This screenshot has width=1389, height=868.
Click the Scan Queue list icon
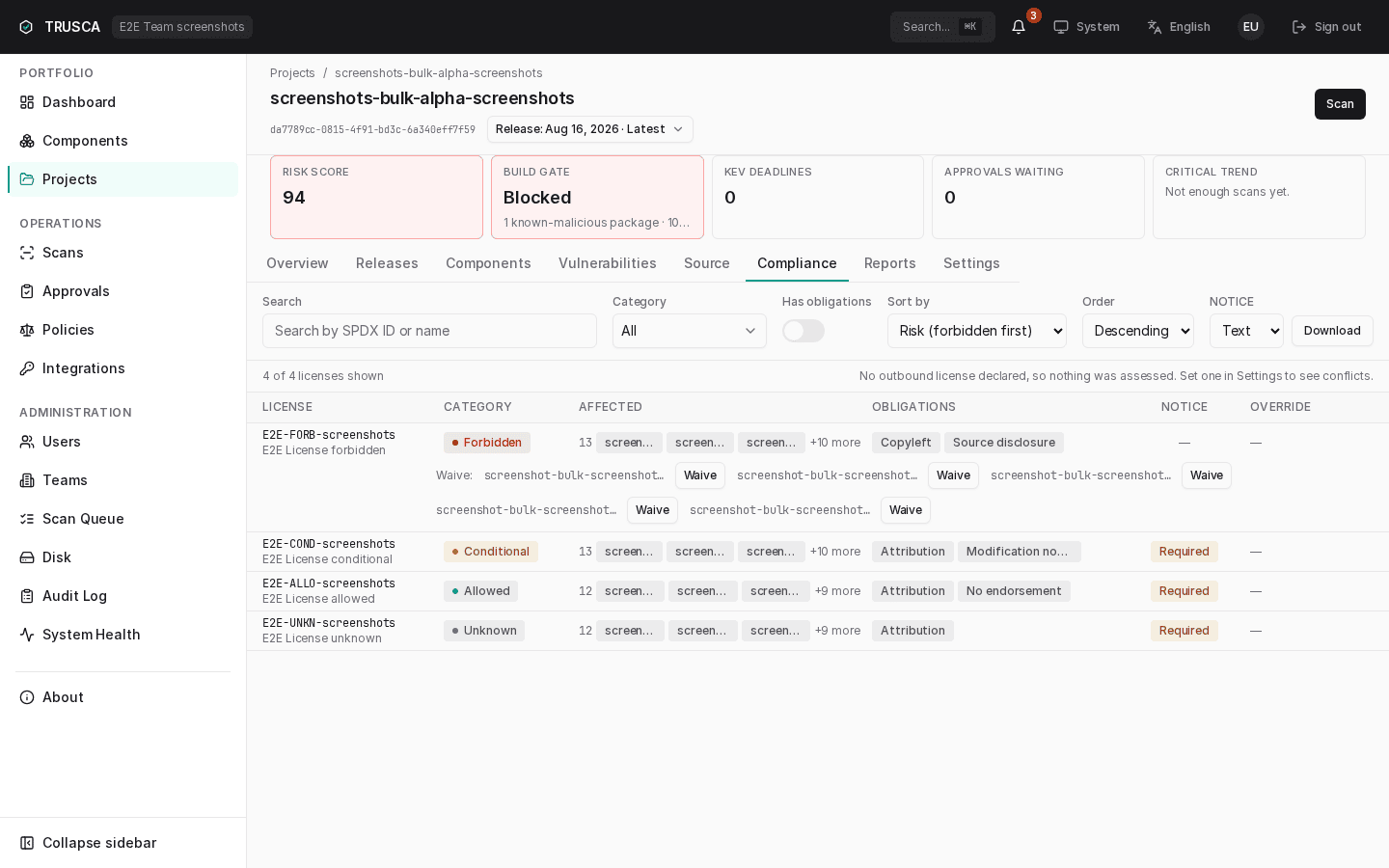(27, 519)
